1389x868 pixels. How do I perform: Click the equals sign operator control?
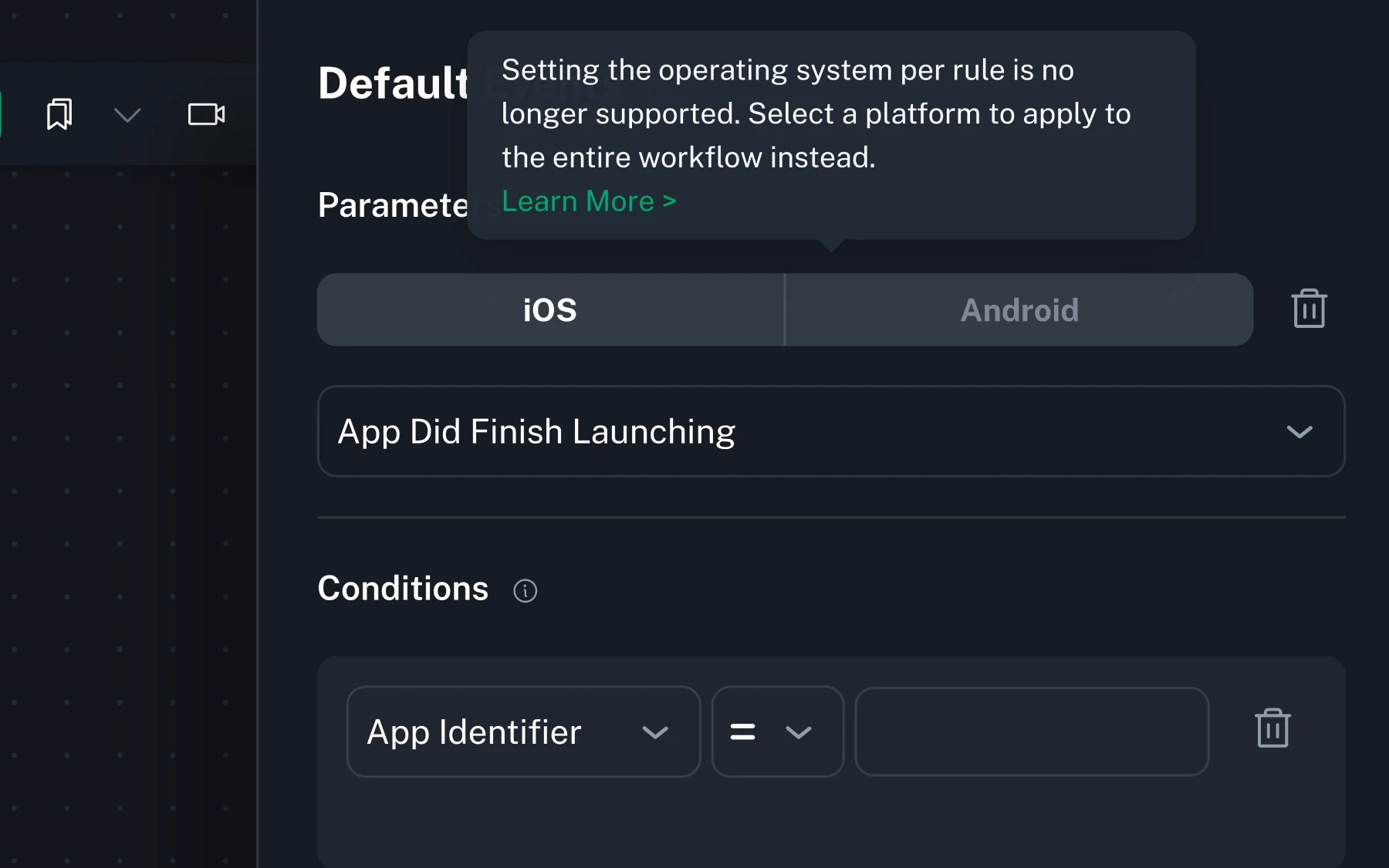[x=743, y=732]
